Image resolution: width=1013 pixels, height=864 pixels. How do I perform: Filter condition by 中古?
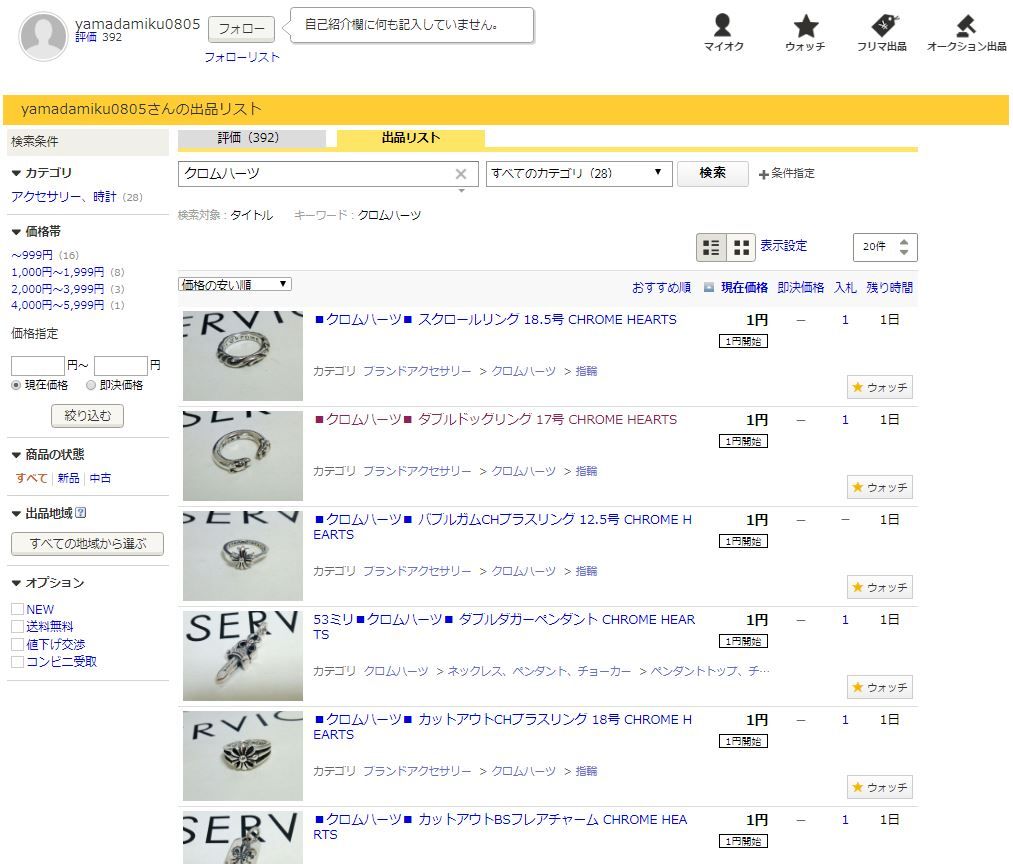[100, 478]
